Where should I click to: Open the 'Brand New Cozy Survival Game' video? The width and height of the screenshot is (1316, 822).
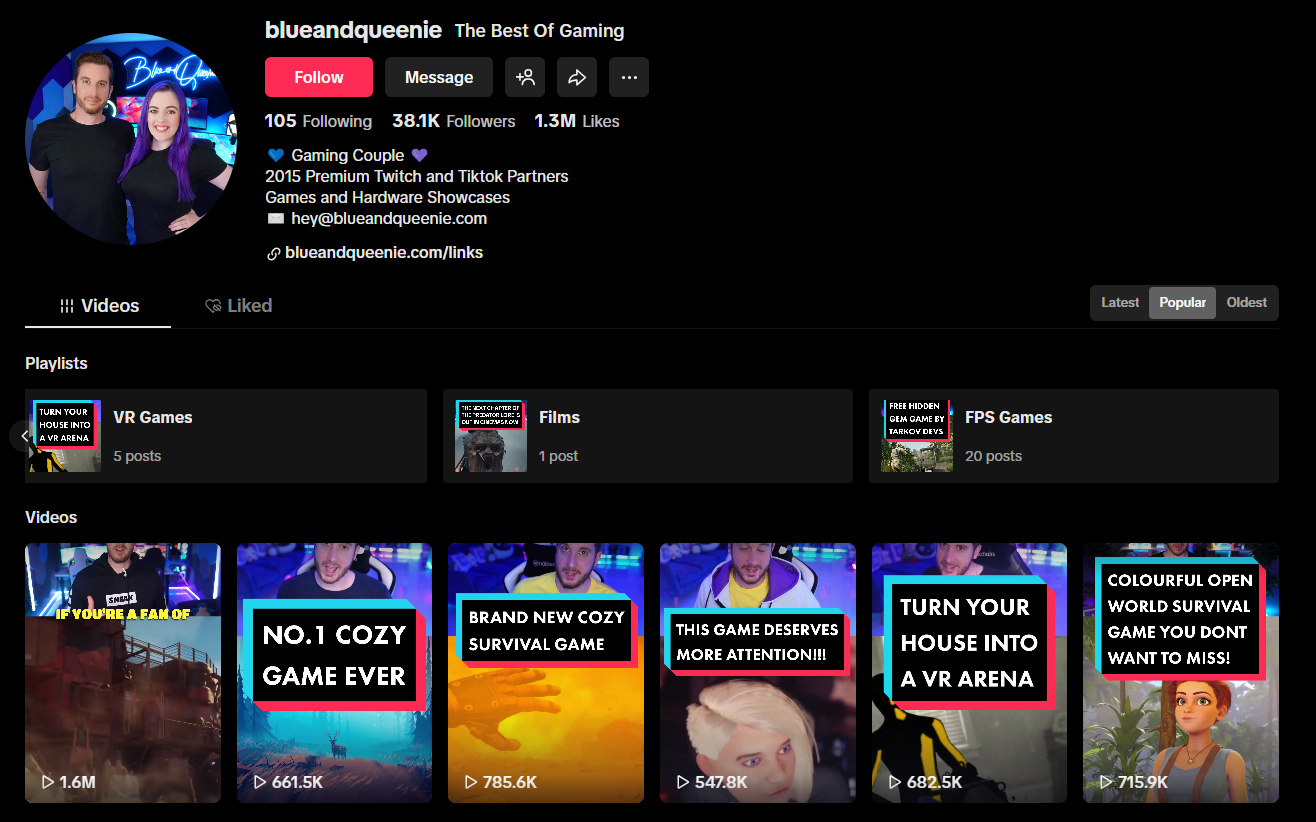pos(546,673)
